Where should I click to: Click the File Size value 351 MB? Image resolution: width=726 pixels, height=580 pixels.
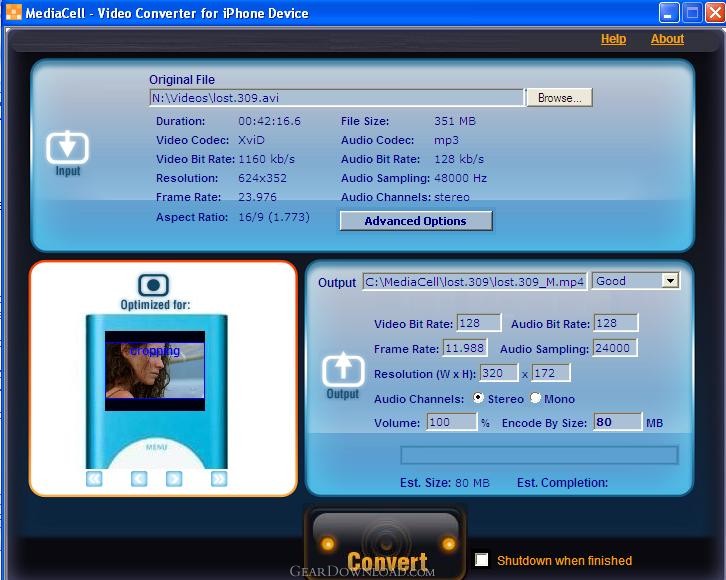tap(455, 121)
